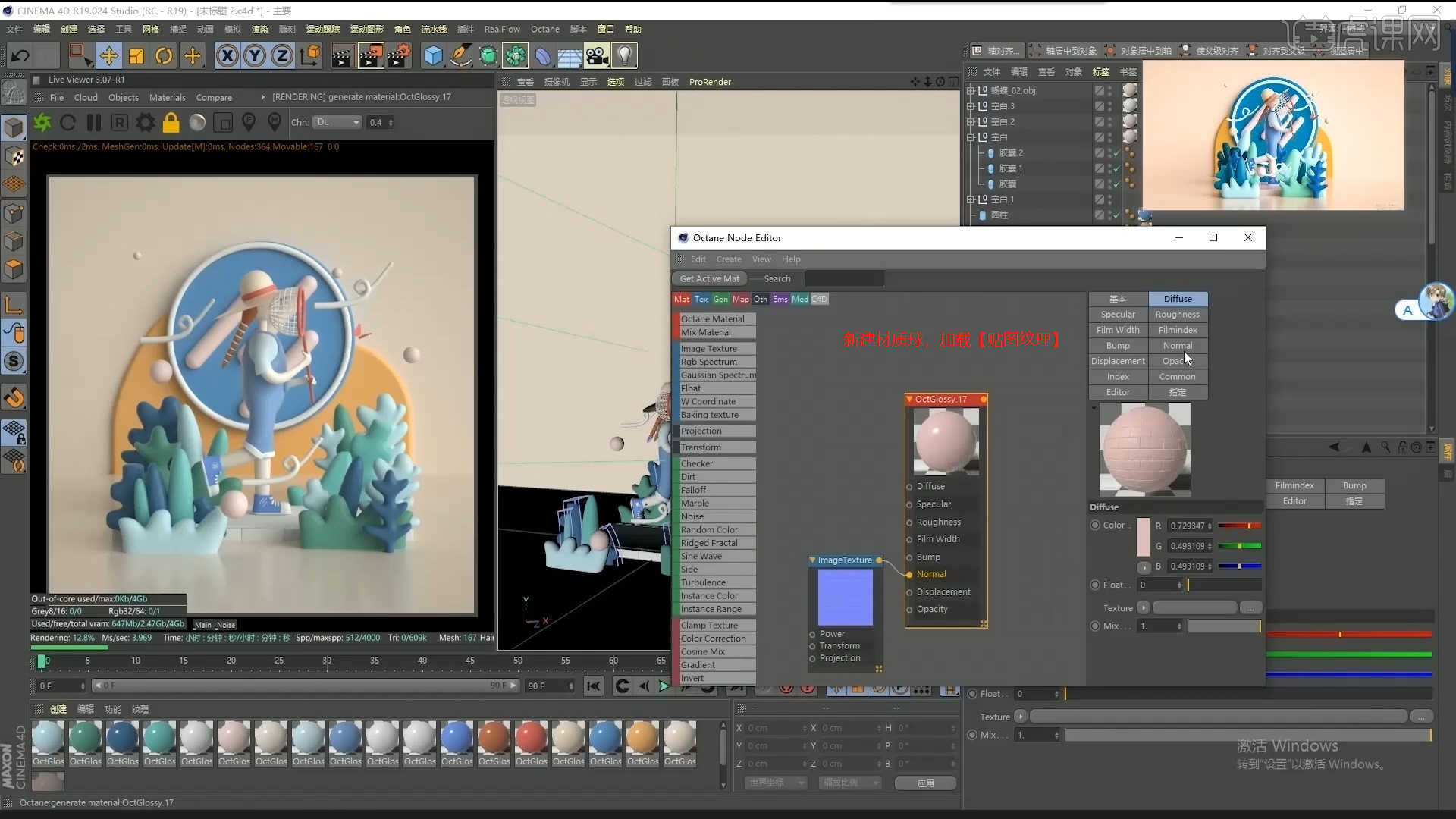
Task: Enable Diffuse Float radio button
Action: (1095, 585)
